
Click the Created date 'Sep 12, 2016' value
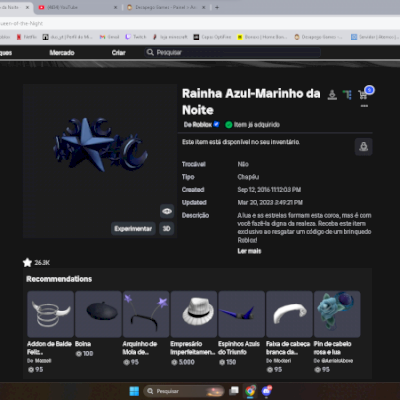(x=269, y=190)
